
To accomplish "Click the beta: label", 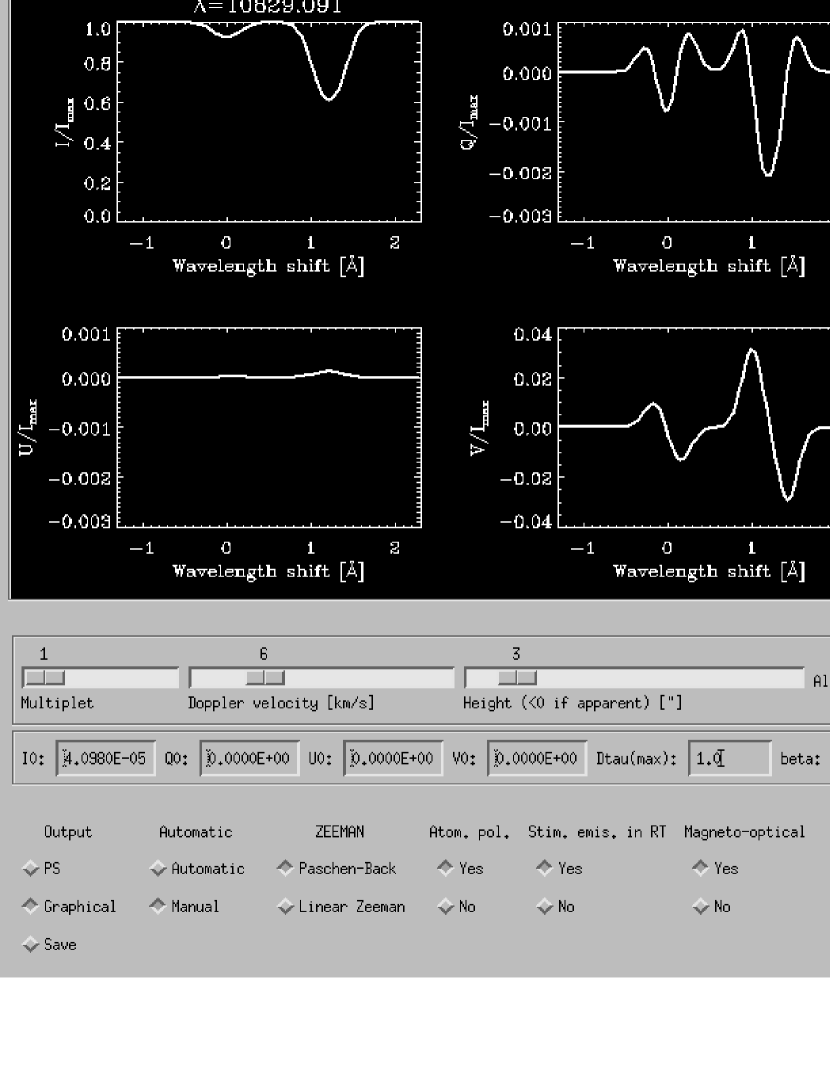I will click(x=800, y=759).
